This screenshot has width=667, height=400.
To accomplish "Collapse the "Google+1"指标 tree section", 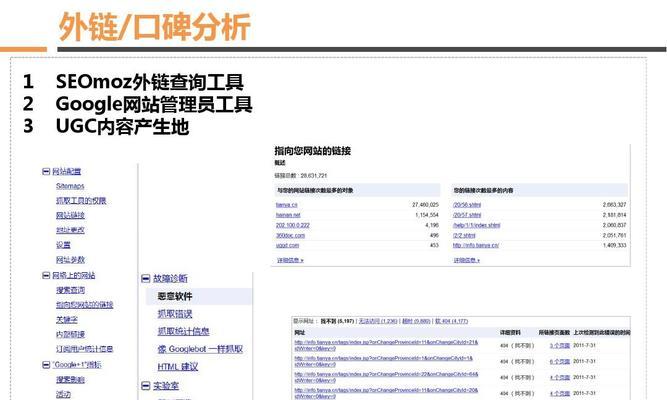I will click(x=46, y=365).
